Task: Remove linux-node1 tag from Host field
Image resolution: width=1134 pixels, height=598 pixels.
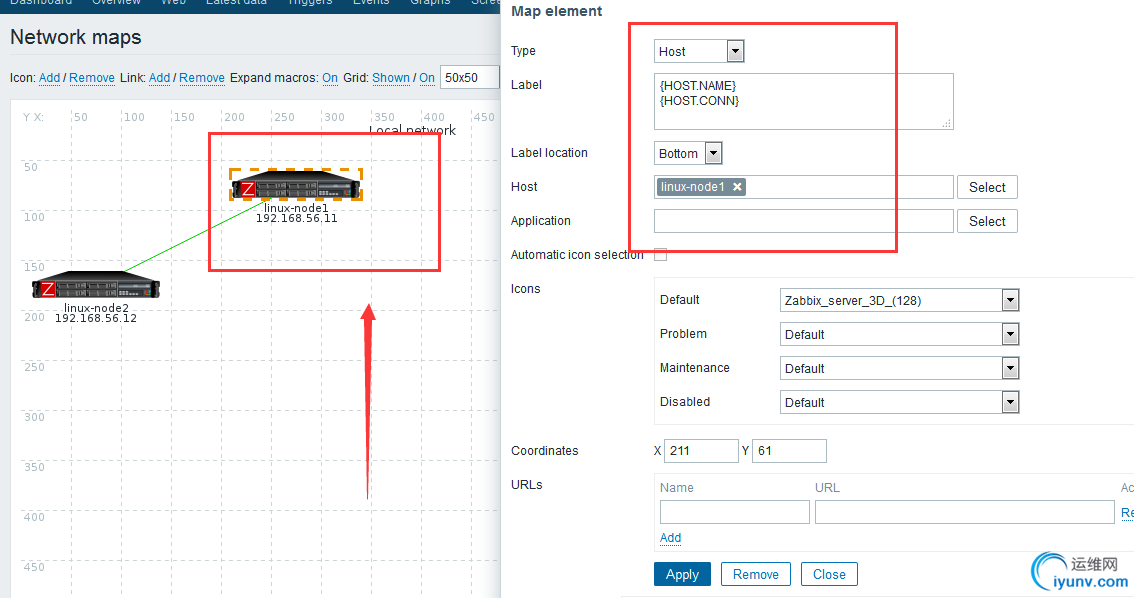Action: coord(737,187)
